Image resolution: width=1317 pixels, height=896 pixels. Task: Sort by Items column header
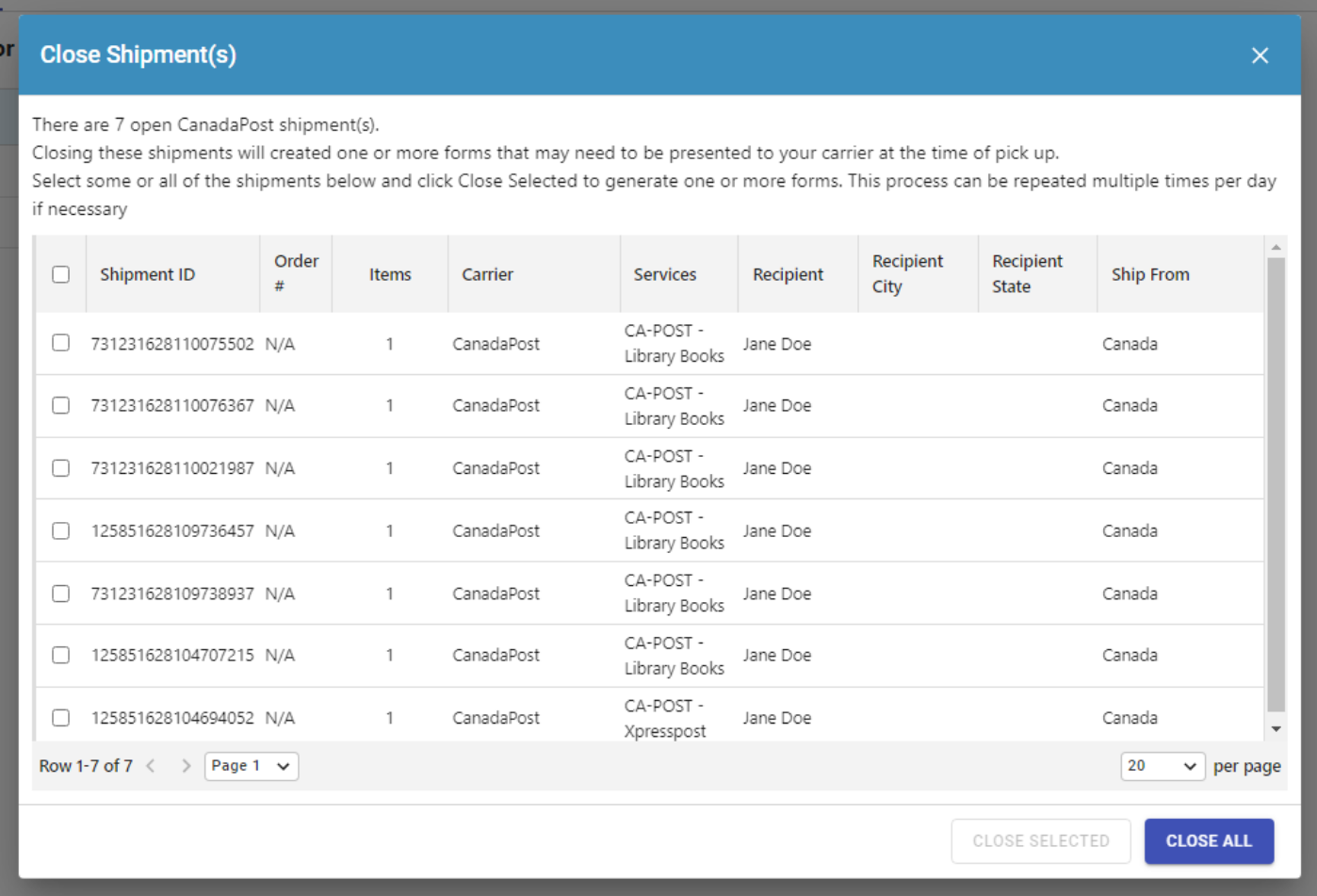[390, 274]
